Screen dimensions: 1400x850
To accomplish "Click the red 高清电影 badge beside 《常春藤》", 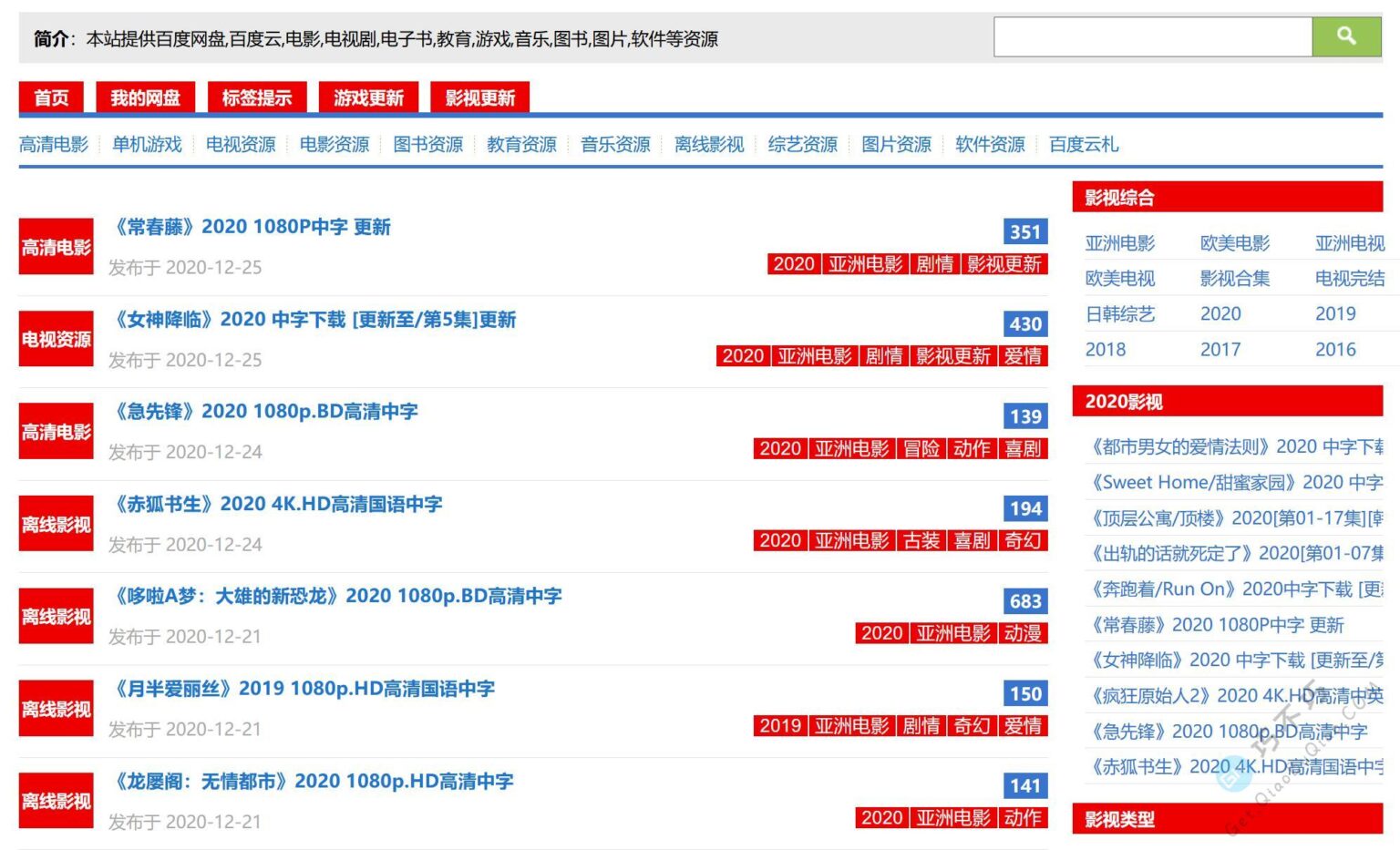I will tap(55, 246).
